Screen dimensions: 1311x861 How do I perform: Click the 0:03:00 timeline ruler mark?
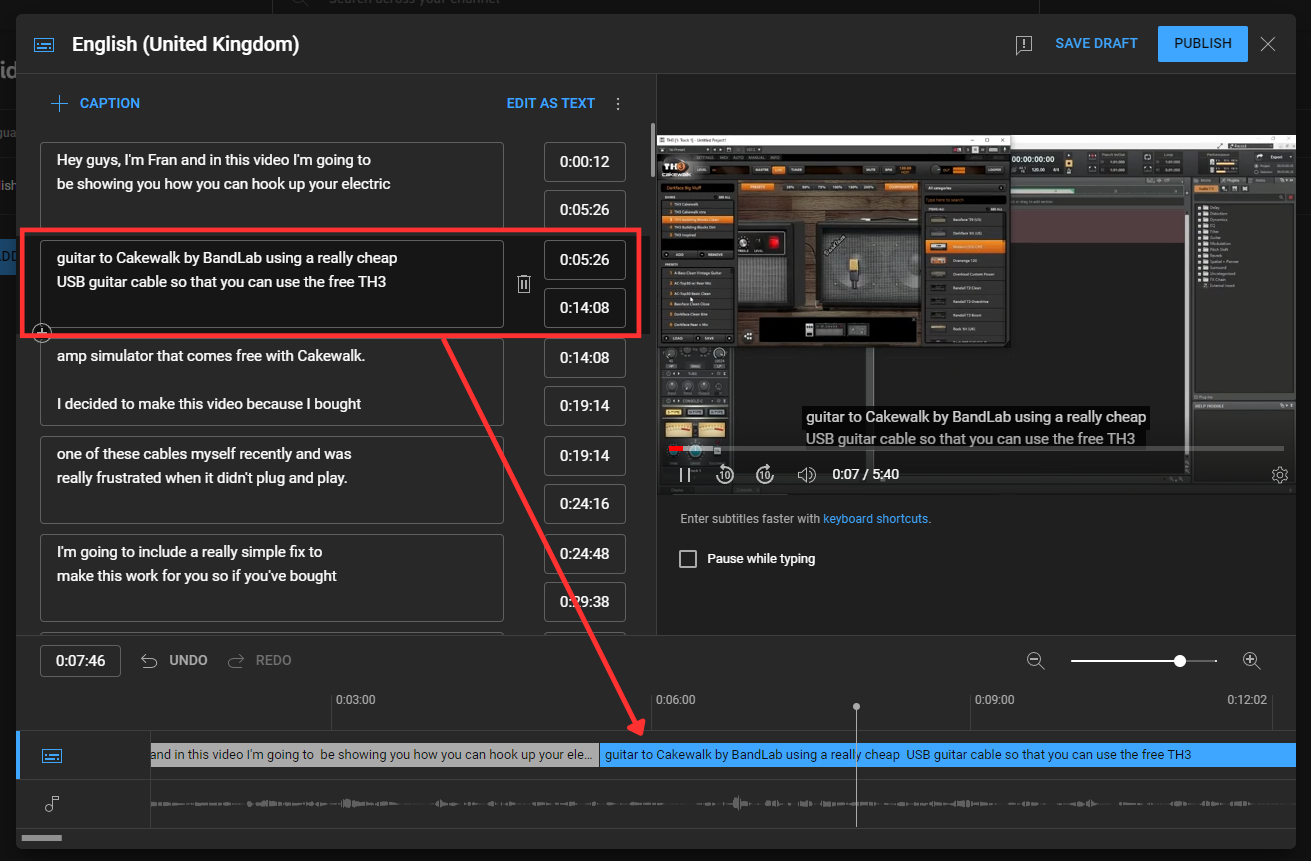[355, 700]
